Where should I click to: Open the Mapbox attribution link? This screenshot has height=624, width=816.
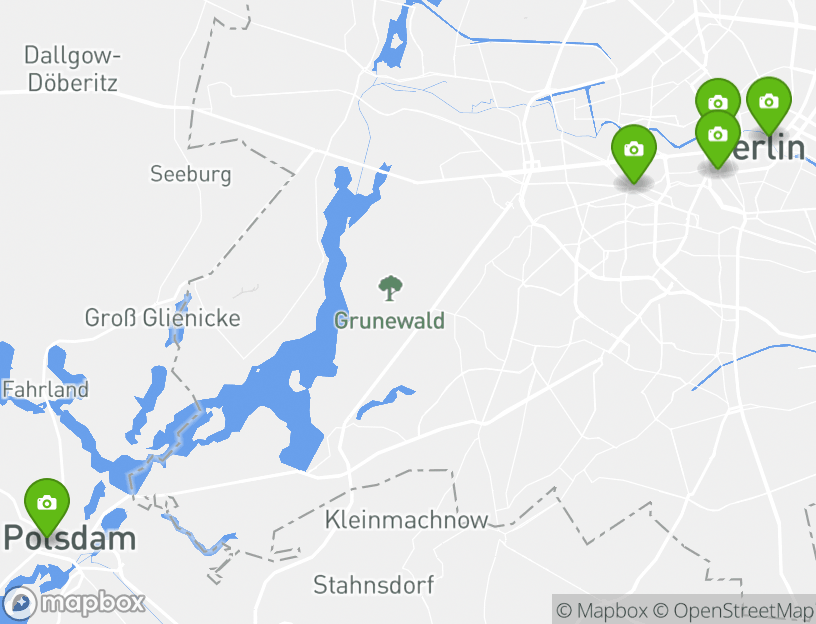pyautogui.click(x=601, y=610)
